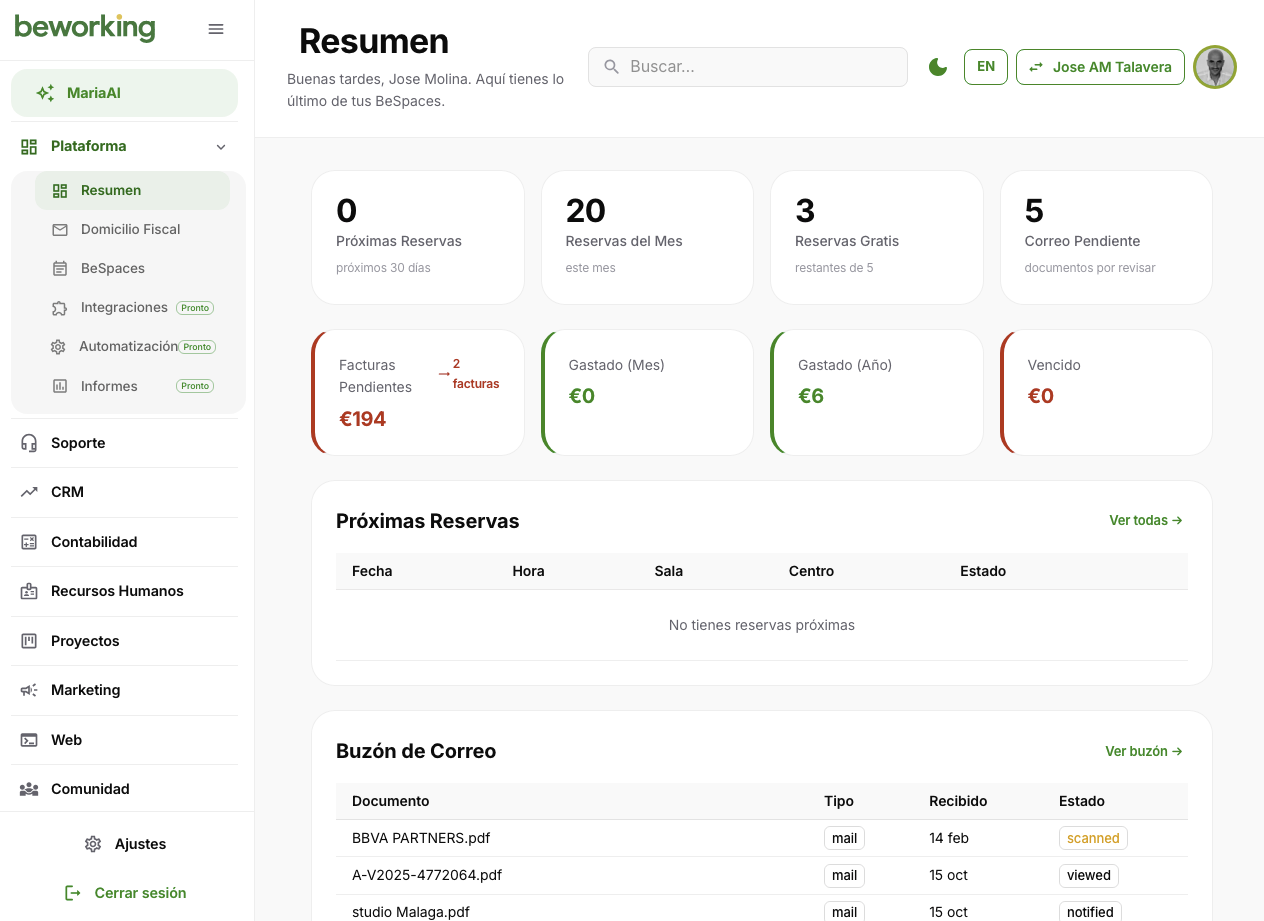Click the Marketing megaphone icon
The height and width of the screenshot is (921, 1264).
coord(29,690)
